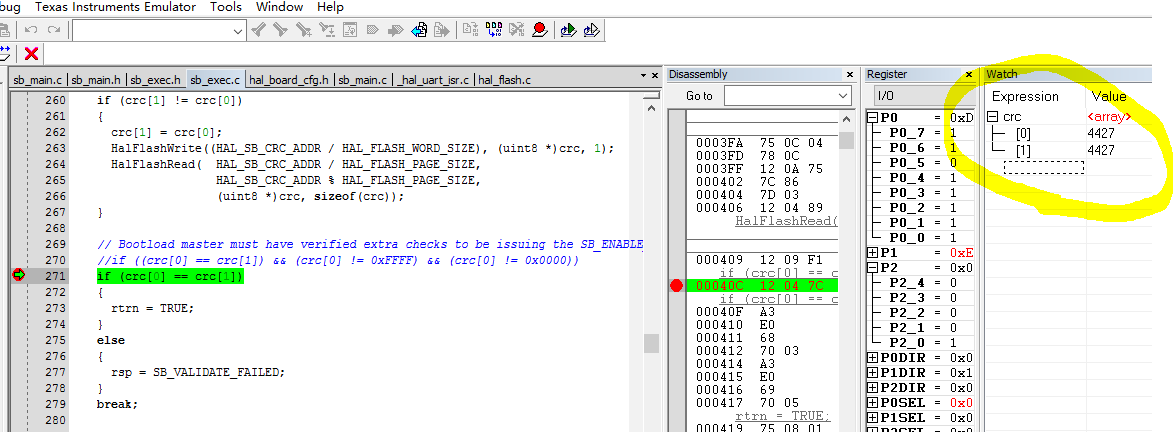Switch to the sb_main.h tab

click(96, 79)
